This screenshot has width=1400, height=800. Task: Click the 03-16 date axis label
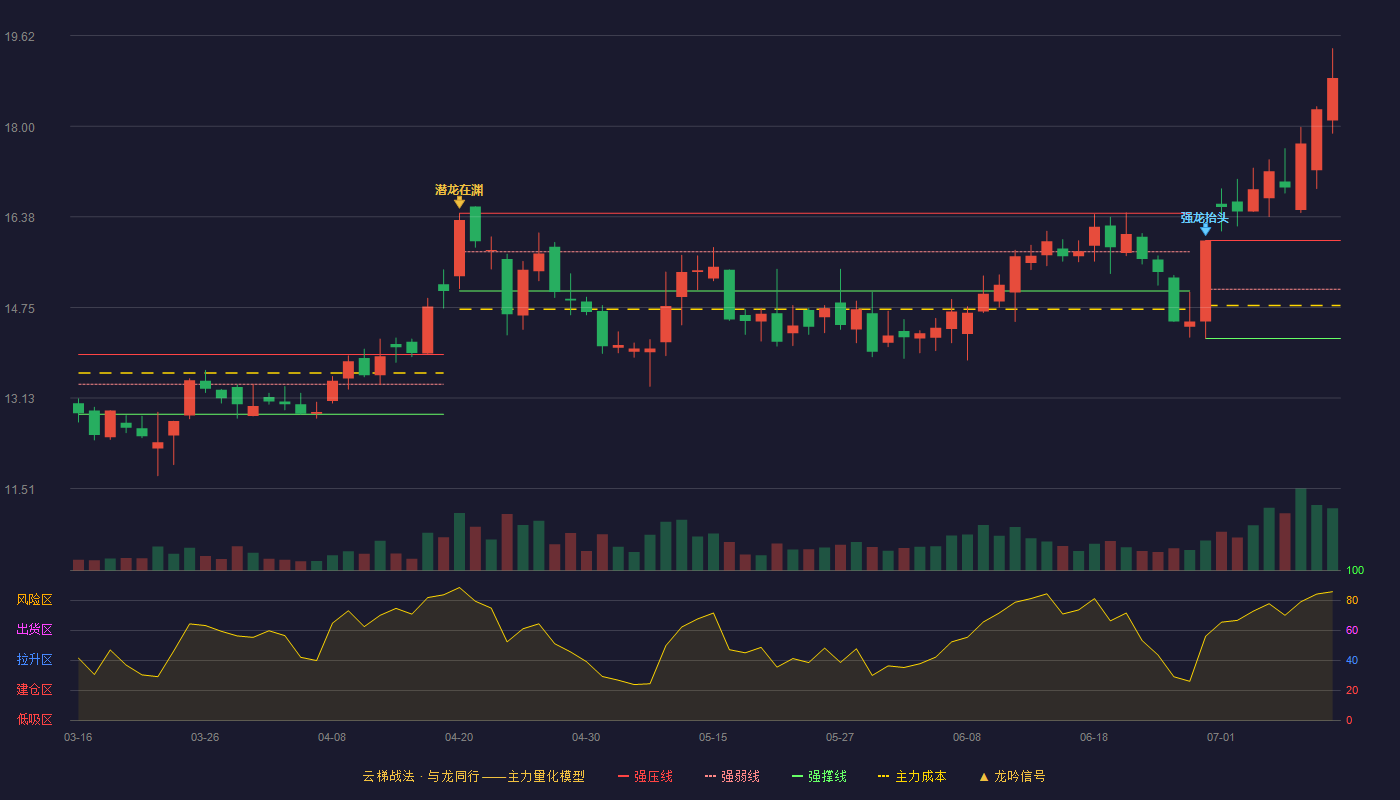78,737
